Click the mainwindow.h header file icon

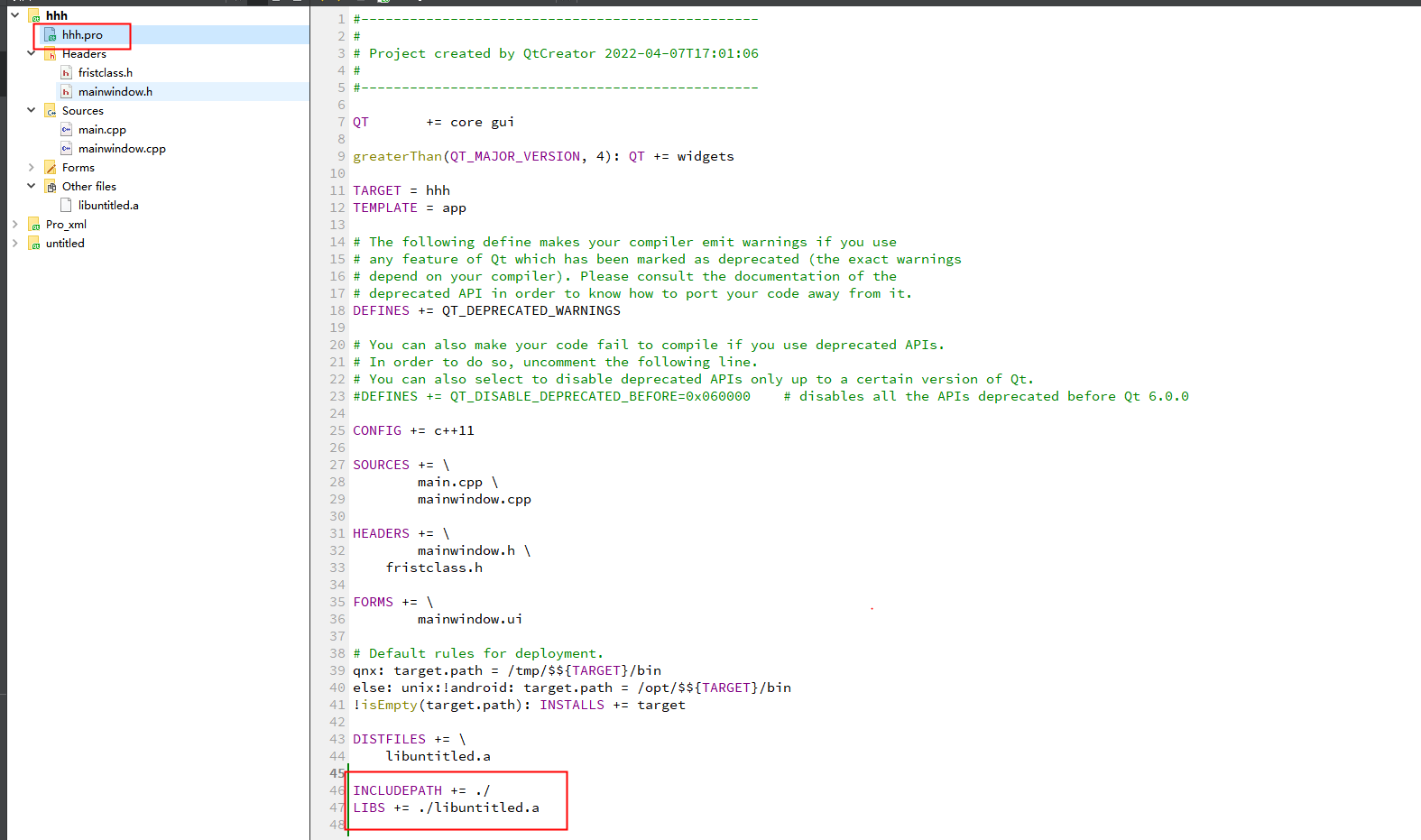pos(66,92)
